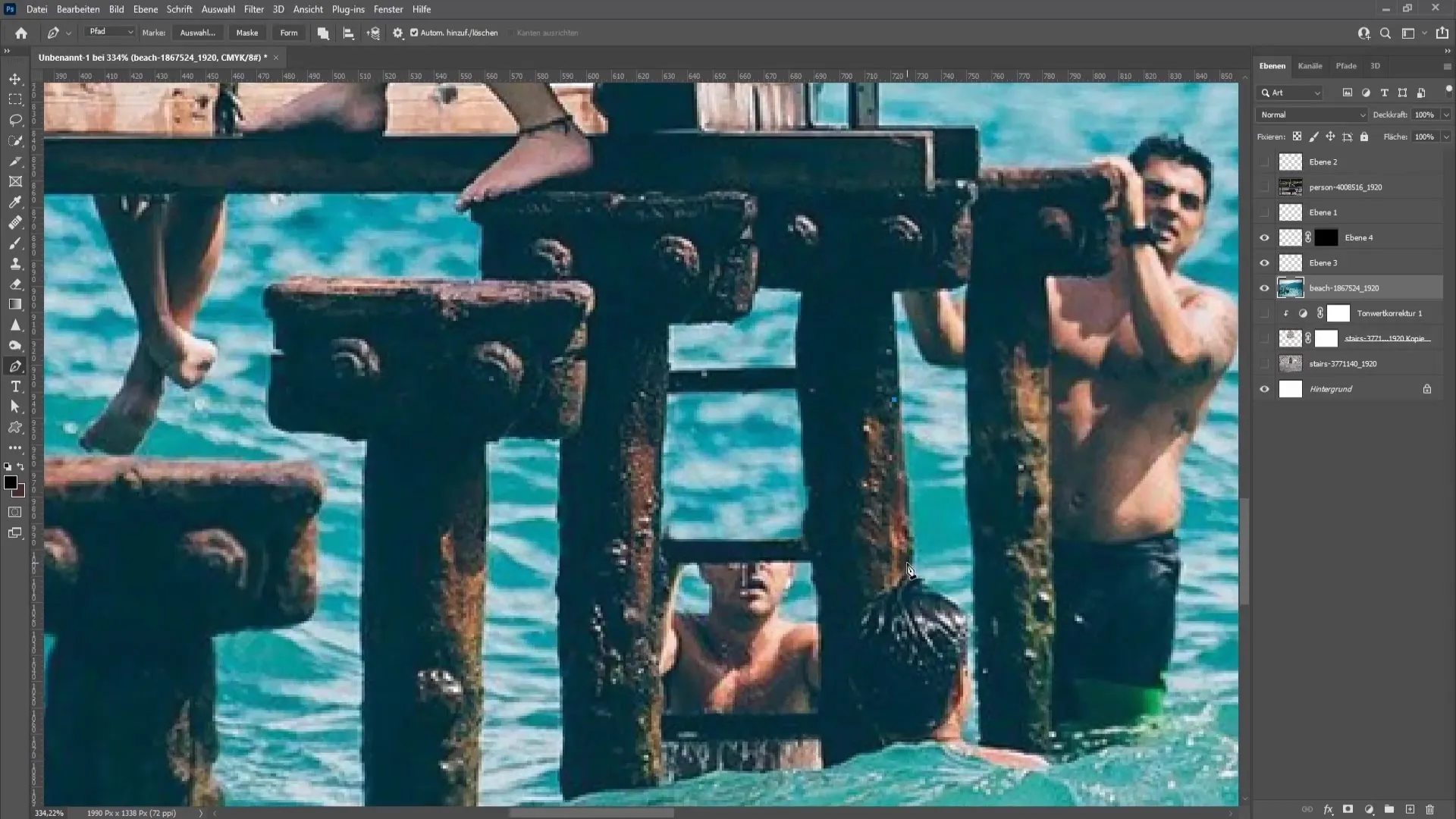Select the Eyedropper tool
1456x819 pixels.
coord(15,202)
